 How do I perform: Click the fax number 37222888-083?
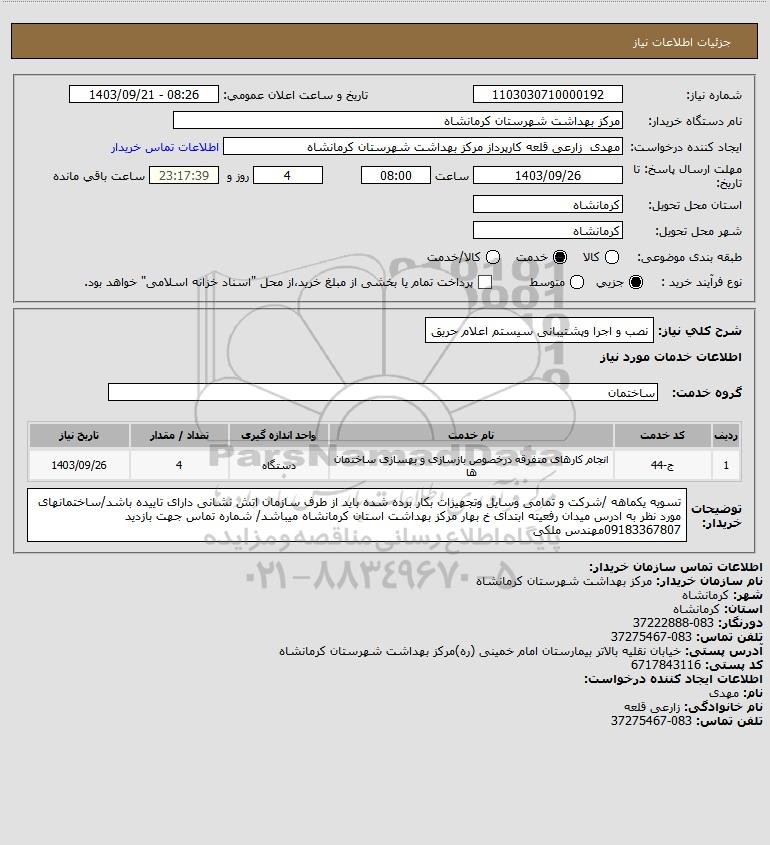coord(673,623)
